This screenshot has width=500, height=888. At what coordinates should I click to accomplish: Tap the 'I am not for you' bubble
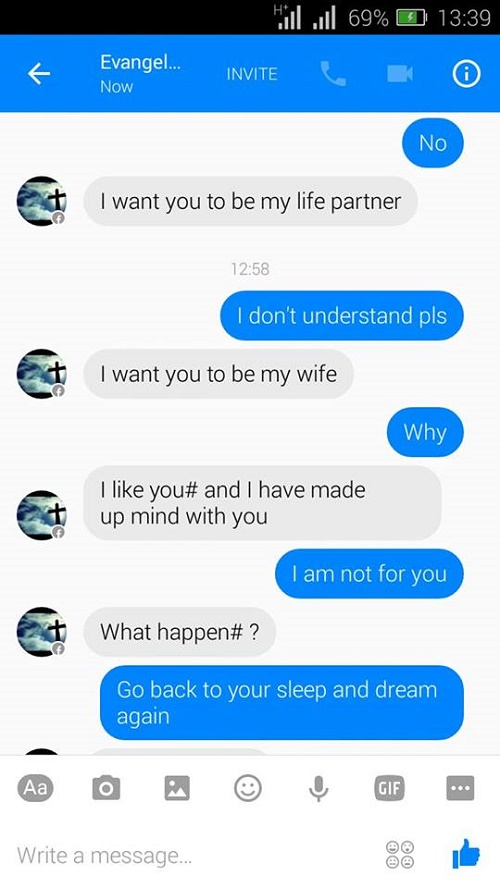pos(369,574)
